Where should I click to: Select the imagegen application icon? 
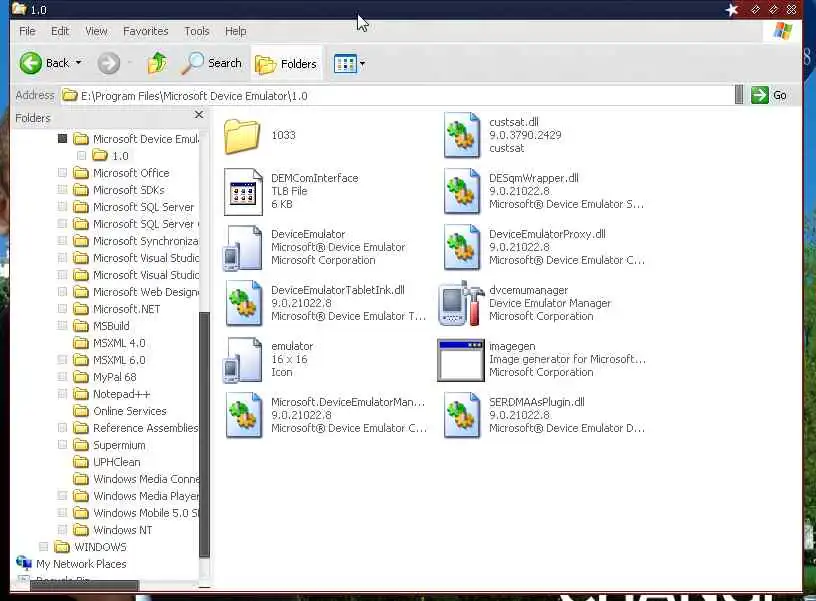click(461, 360)
